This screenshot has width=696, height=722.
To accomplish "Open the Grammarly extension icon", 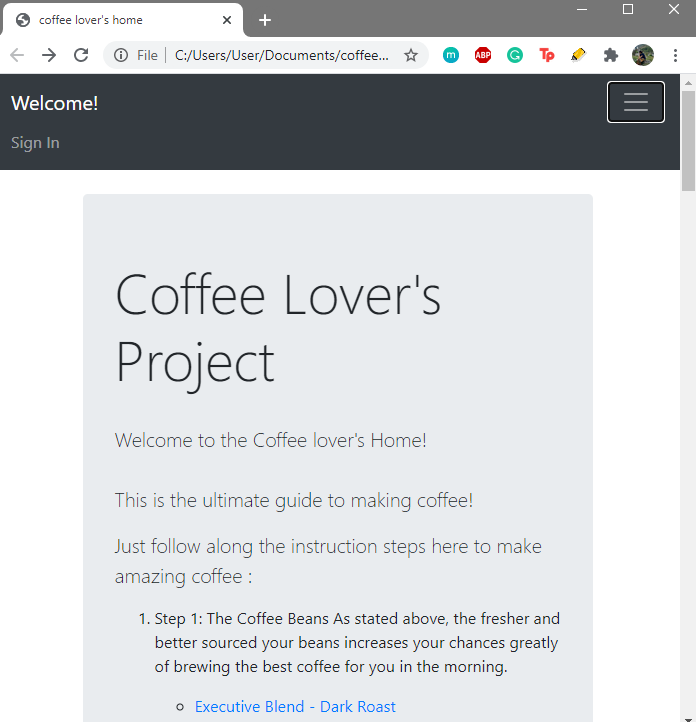I will pos(515,55).
